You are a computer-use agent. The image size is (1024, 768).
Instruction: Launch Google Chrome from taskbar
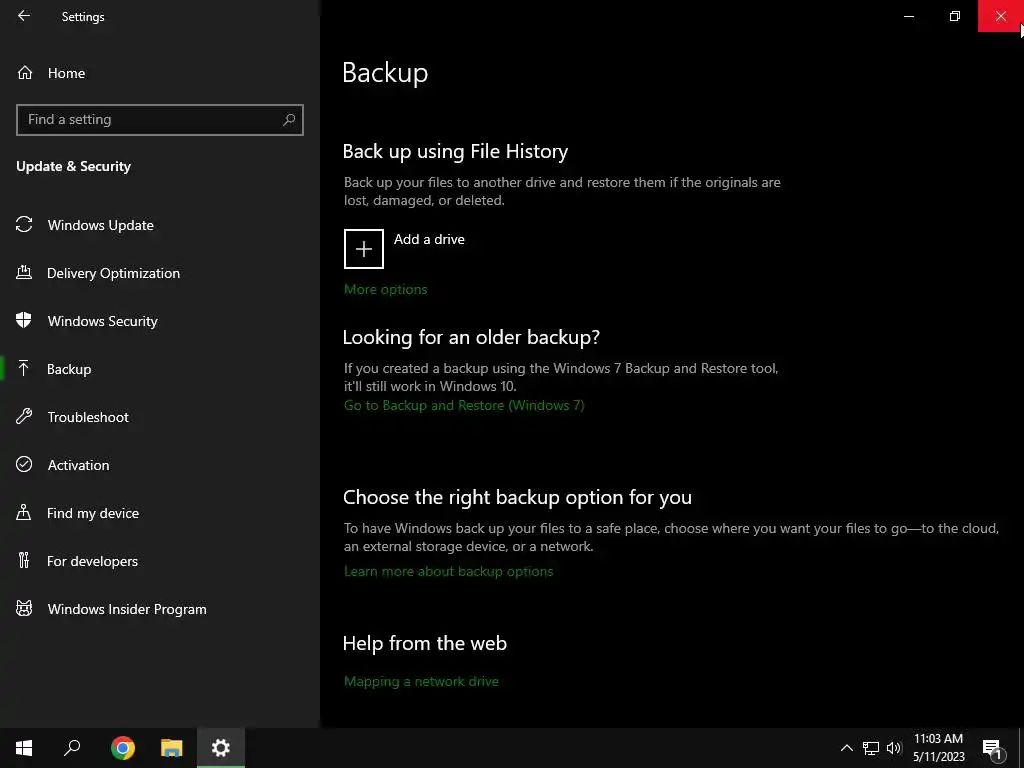(123, 748)
